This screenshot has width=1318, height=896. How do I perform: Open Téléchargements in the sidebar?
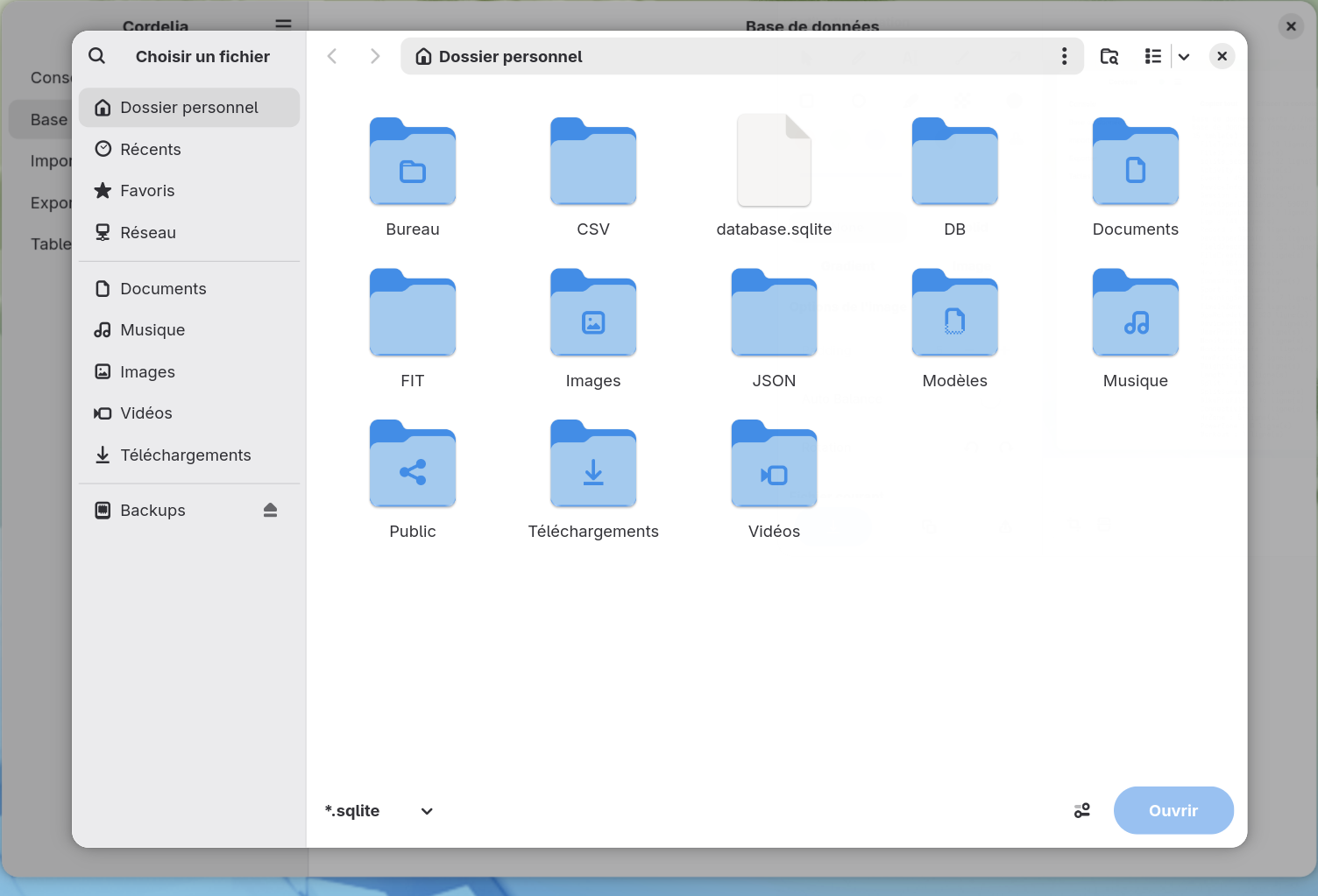189,455
